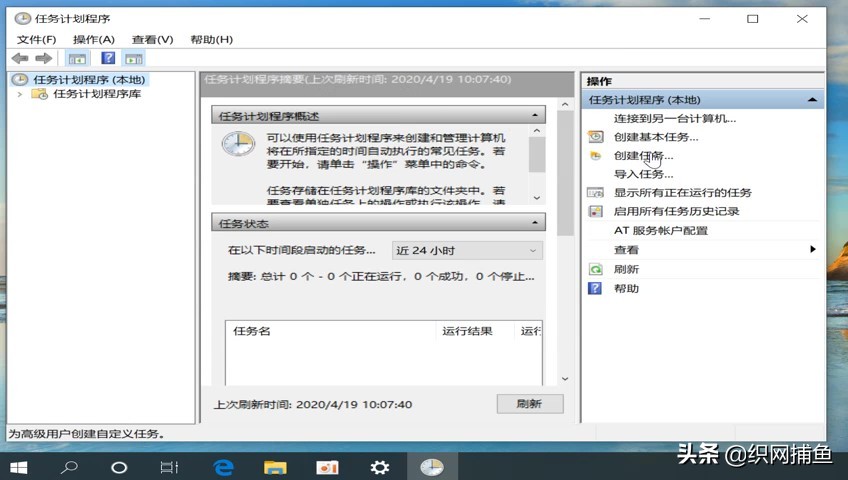Toggle the console tree pane icon
Image resolution: width=848 pixels, height=480 pixels.
pos(77,58)
